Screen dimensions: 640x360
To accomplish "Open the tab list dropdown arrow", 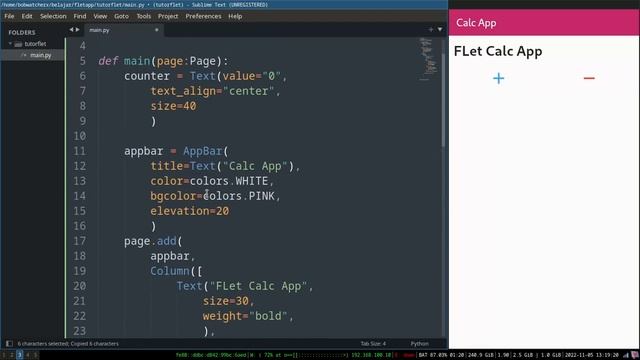I will tap(440, 29).
